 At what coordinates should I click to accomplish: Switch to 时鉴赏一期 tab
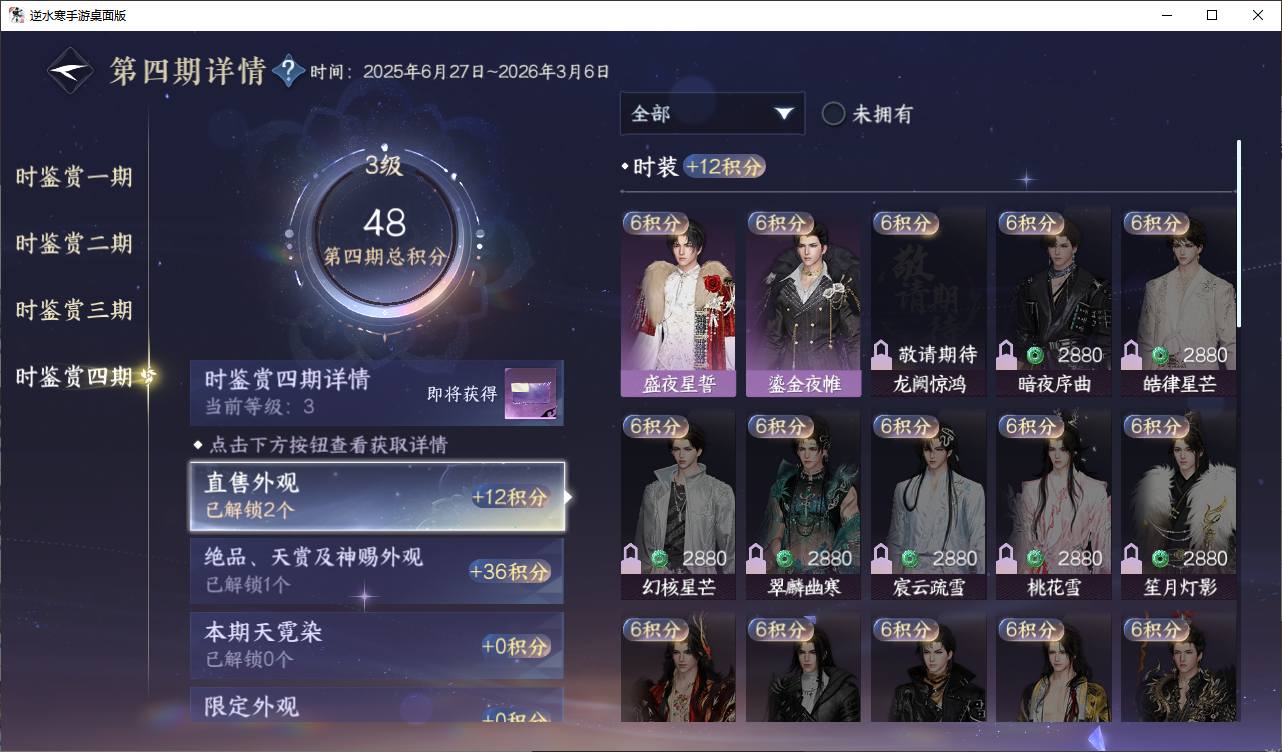pyautogui.click(x=74, y=178)
